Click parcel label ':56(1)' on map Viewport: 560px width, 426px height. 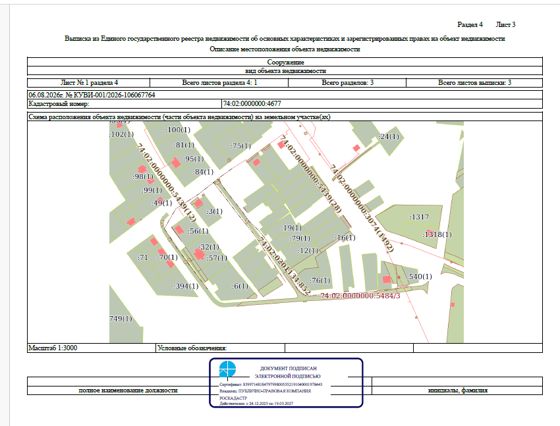coord(198,231)
